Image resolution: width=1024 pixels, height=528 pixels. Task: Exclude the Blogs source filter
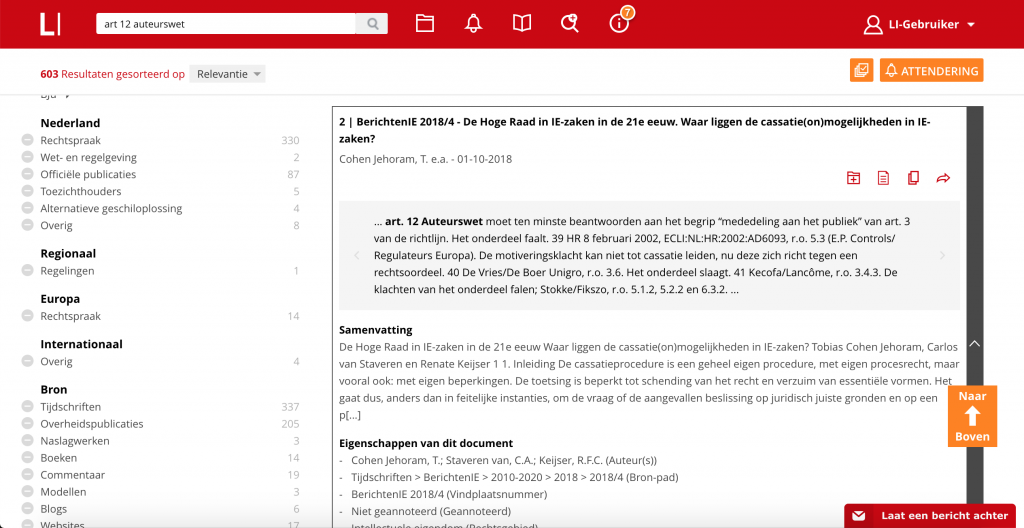pos(27,508)
